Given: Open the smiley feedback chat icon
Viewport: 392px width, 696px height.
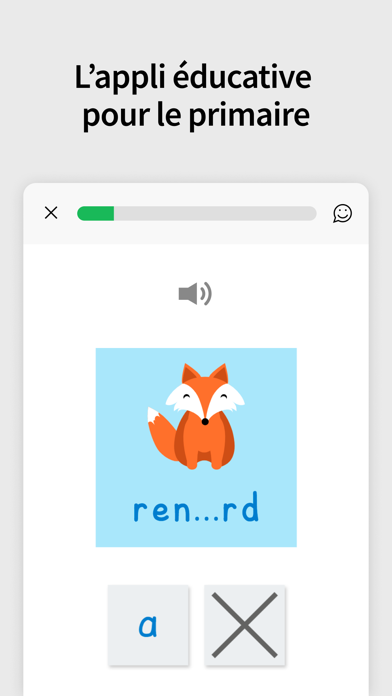Looking at the screenshot, I should pos(342,214).
